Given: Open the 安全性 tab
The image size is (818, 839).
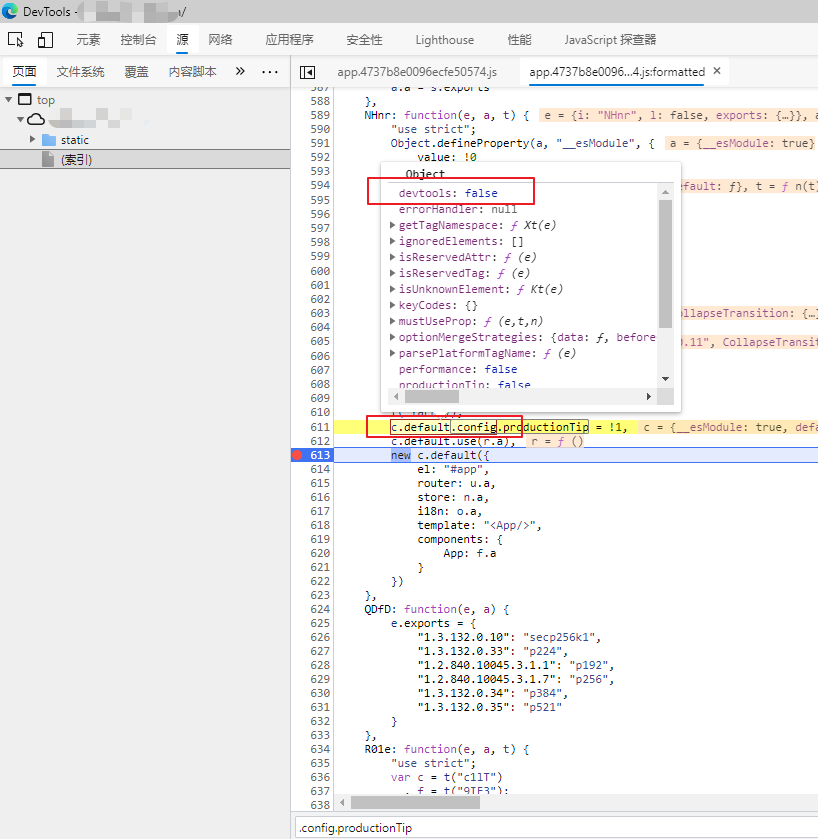Looking at the screenshot, I should click(x=364, y=40).
